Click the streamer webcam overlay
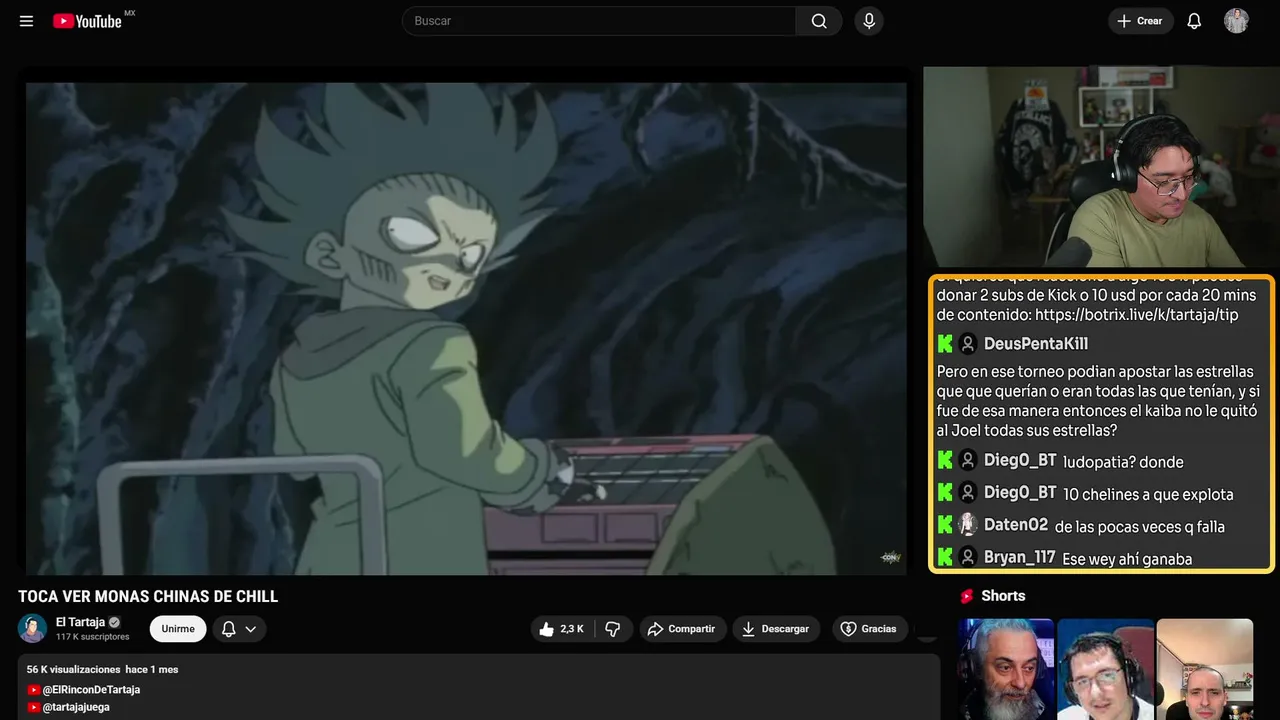The height and width of the screenshot is (720, 1280). (1101, 167)
